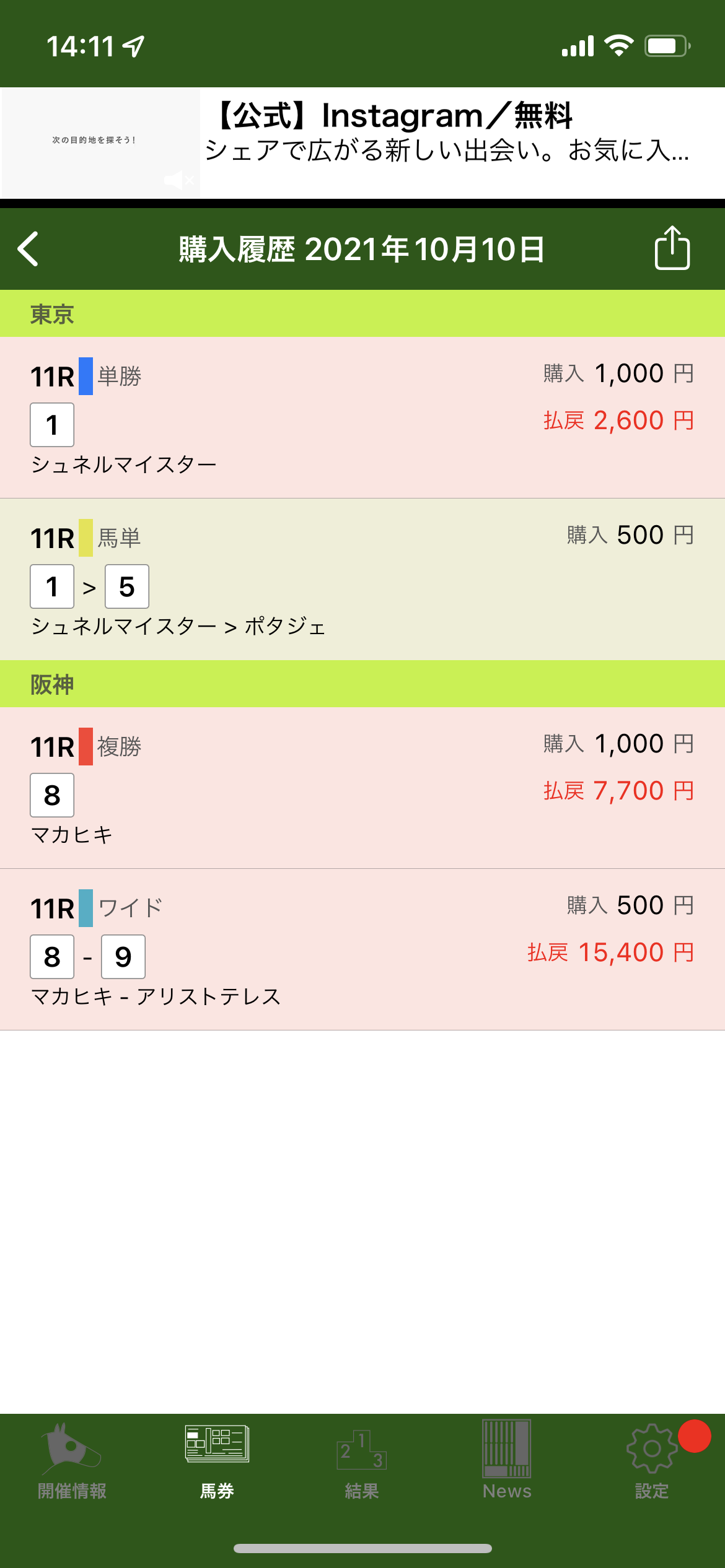Open the ワイド 8 - 9 bet entry

pyautogui.click(x=362, y=950)
